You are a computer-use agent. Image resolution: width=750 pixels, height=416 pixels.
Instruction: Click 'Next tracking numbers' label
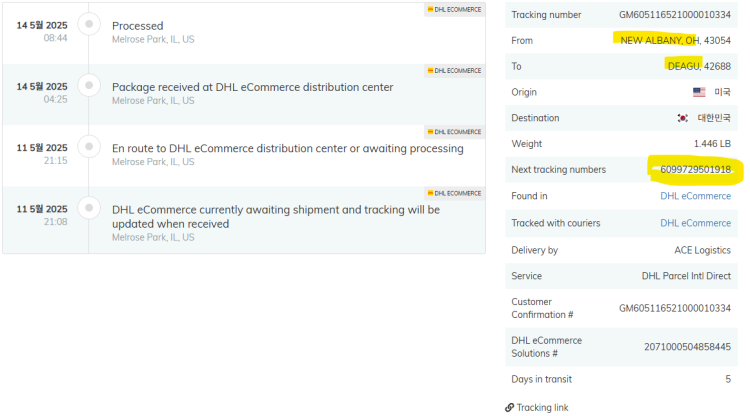click(559, 170)
